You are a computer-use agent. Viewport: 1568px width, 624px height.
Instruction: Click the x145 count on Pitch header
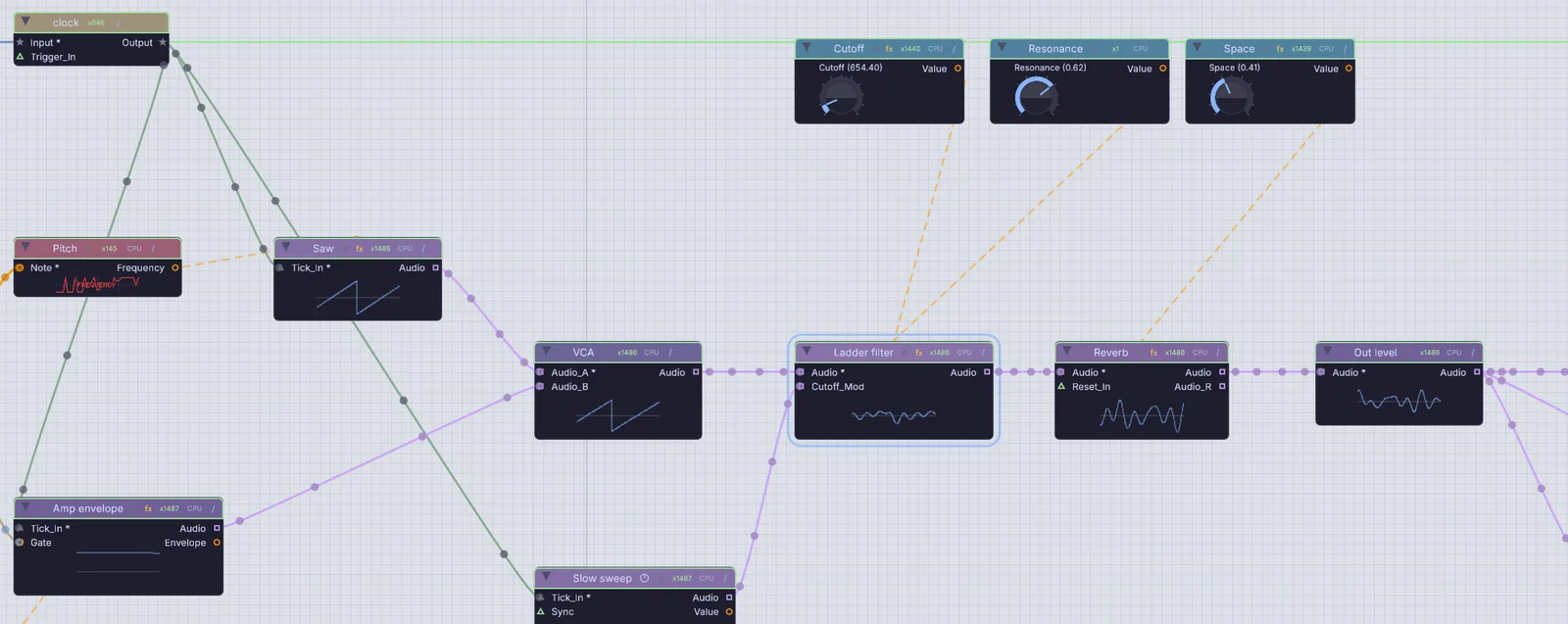coord(109,249)
